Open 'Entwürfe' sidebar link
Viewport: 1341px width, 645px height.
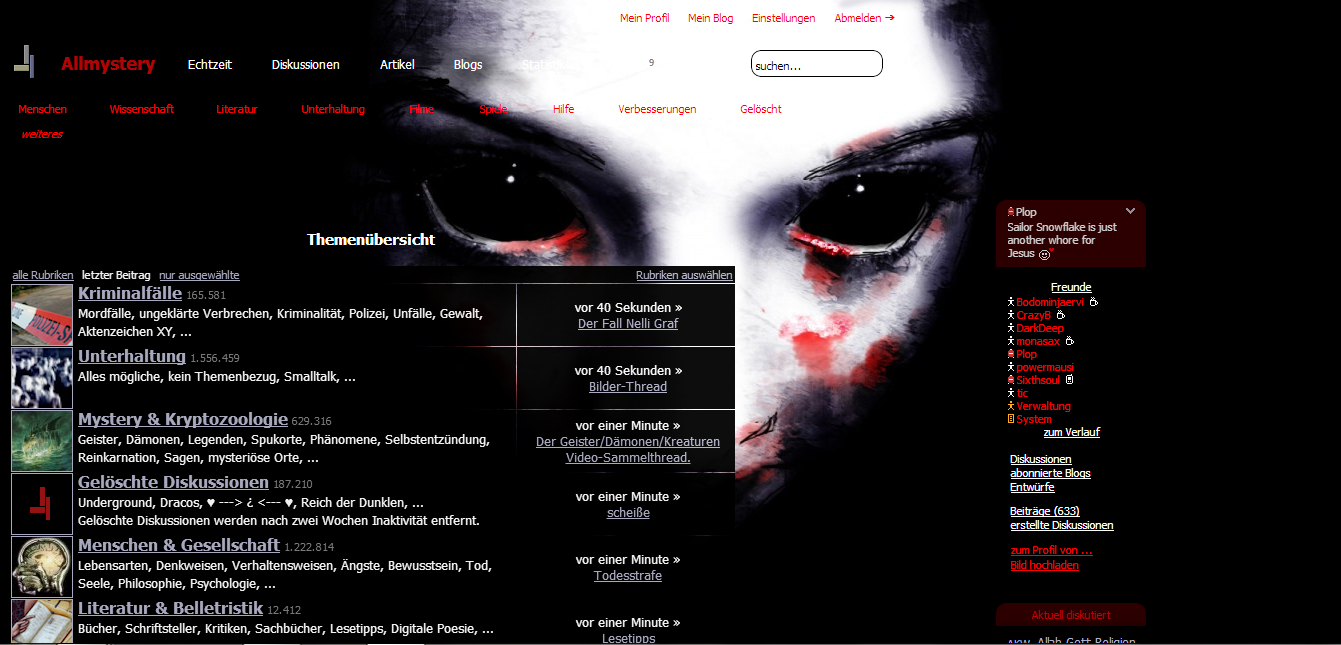point(1032,488)
